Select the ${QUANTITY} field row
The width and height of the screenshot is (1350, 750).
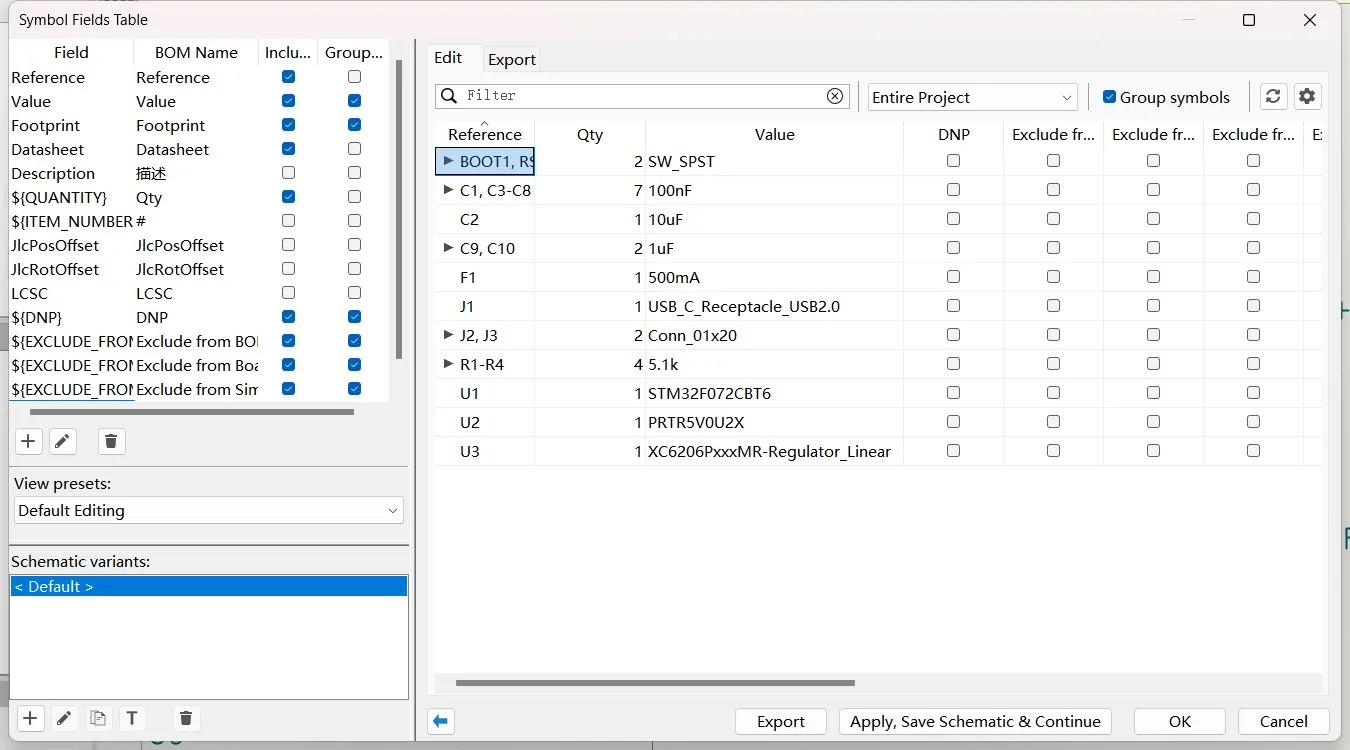pos(198,197)
